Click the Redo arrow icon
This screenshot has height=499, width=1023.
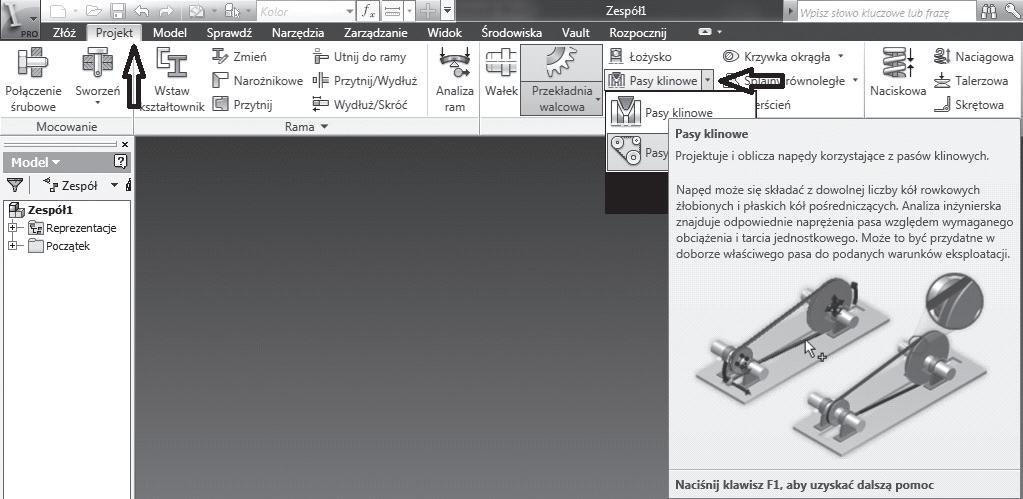tap(166, 12)
